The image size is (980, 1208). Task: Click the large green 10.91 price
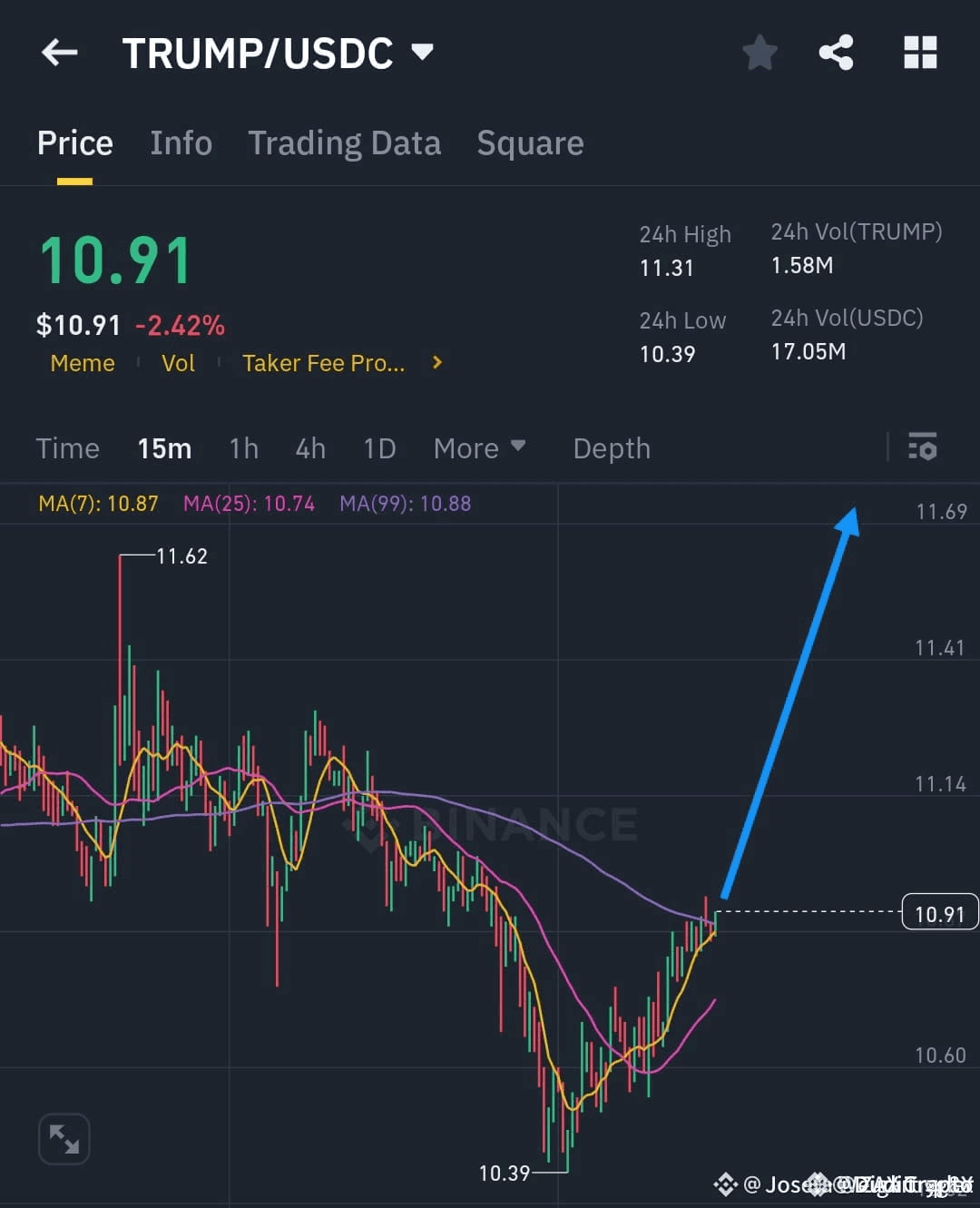click(115, 260)
